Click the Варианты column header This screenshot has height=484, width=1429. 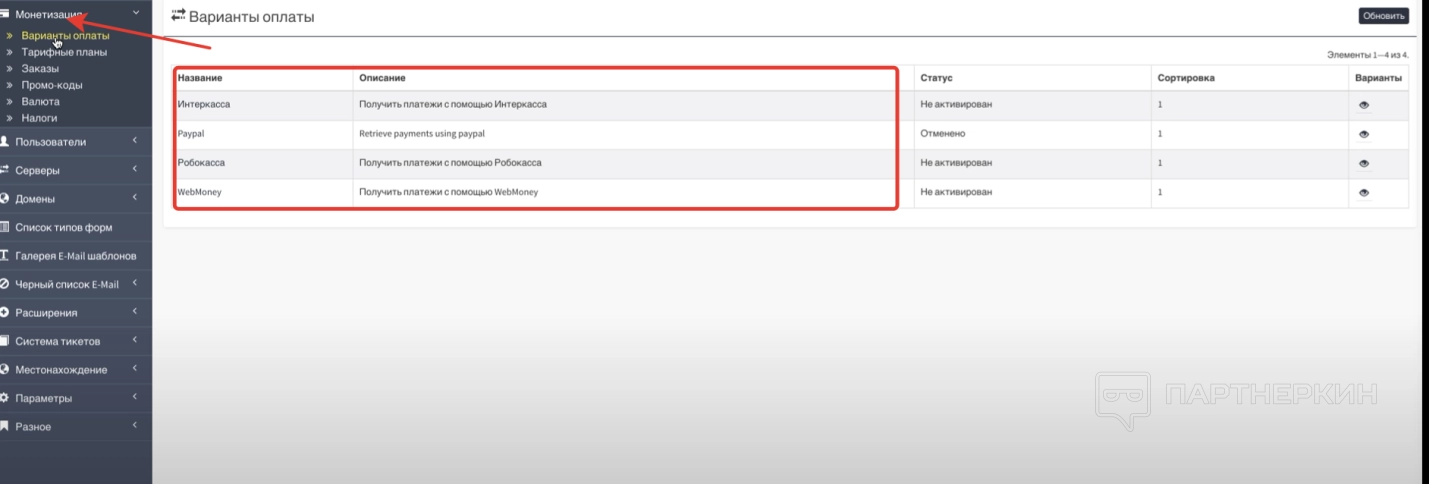pyautogui.click(x=1378, y=77)
